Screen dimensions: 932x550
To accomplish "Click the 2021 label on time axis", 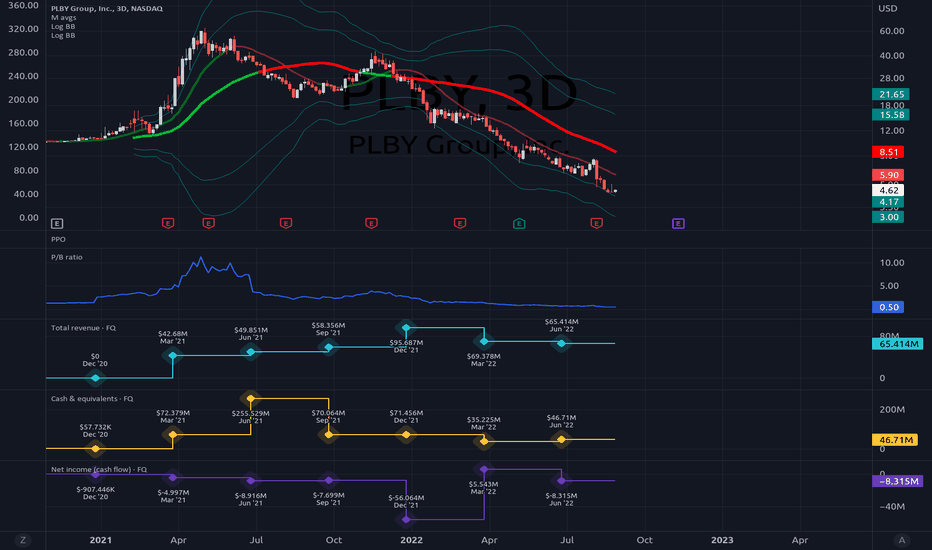I will [x=100, y=540].
